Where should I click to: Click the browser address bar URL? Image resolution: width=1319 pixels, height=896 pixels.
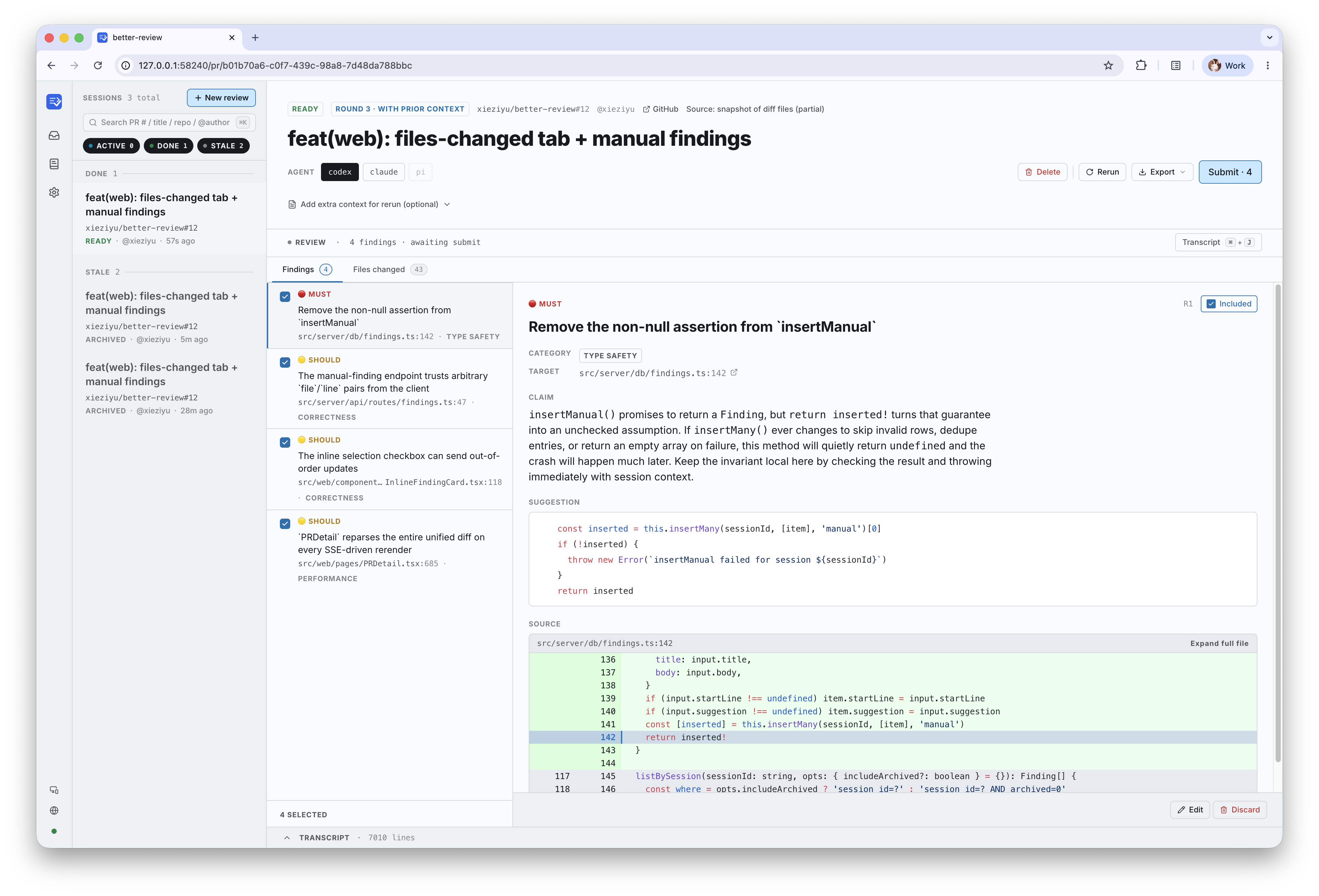coord(275,65)
